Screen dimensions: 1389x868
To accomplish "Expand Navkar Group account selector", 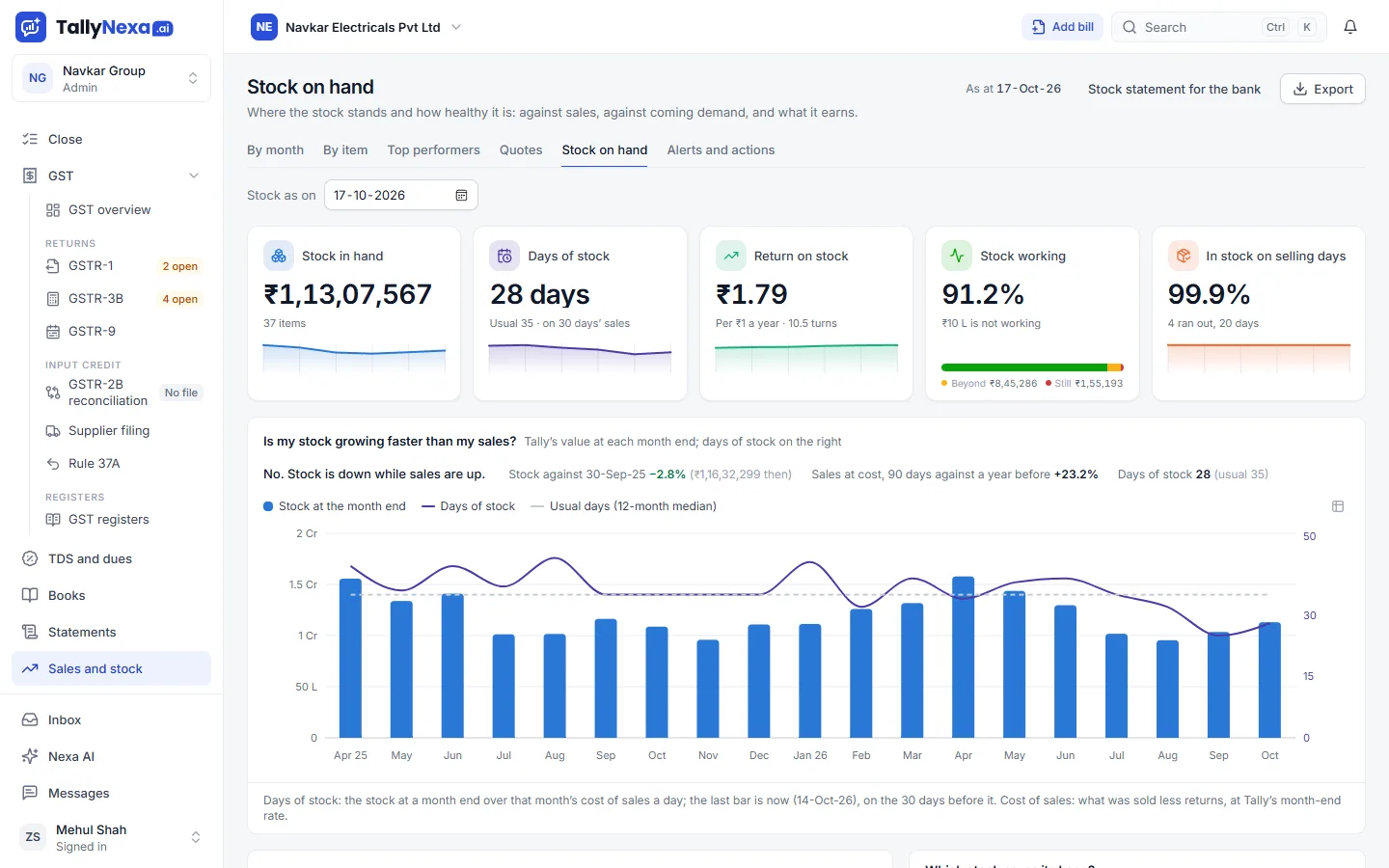I will [111, 78].
